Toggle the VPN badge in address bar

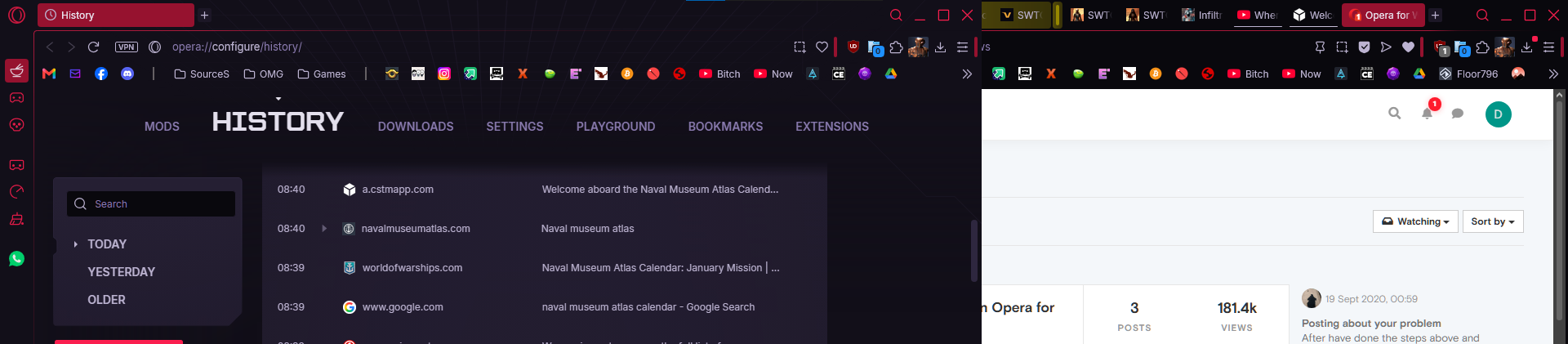pyautogui.click(x=127, y=47)
